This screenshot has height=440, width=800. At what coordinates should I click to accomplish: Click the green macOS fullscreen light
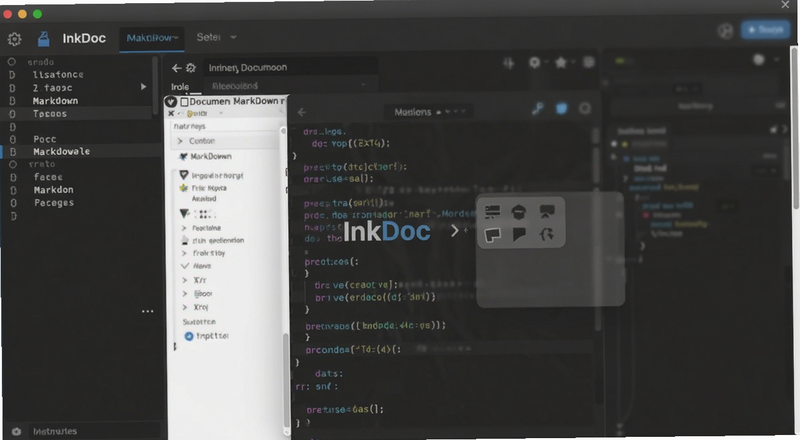coord(37,14)
